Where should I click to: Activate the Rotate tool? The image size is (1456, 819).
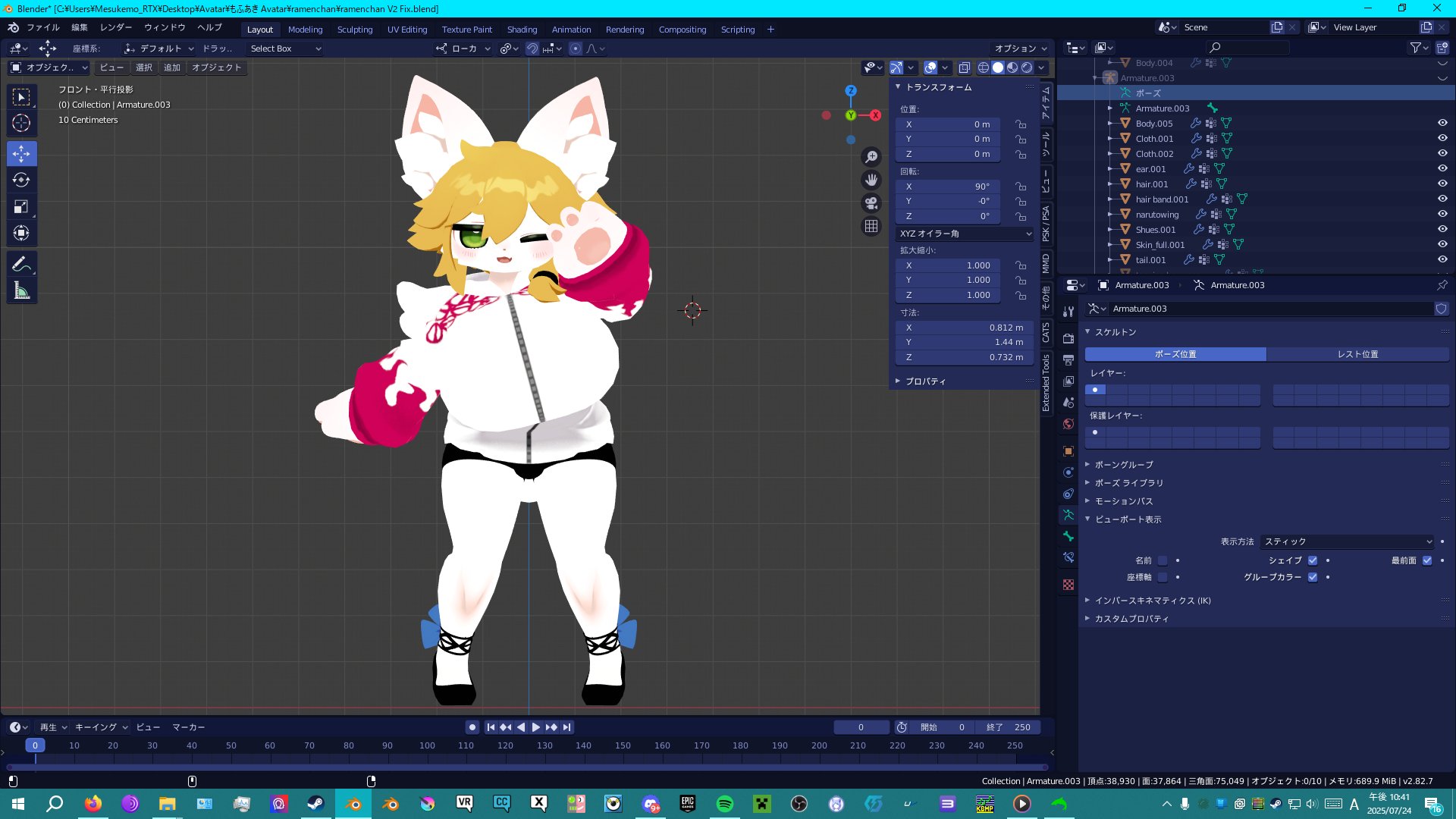point(21,180)
